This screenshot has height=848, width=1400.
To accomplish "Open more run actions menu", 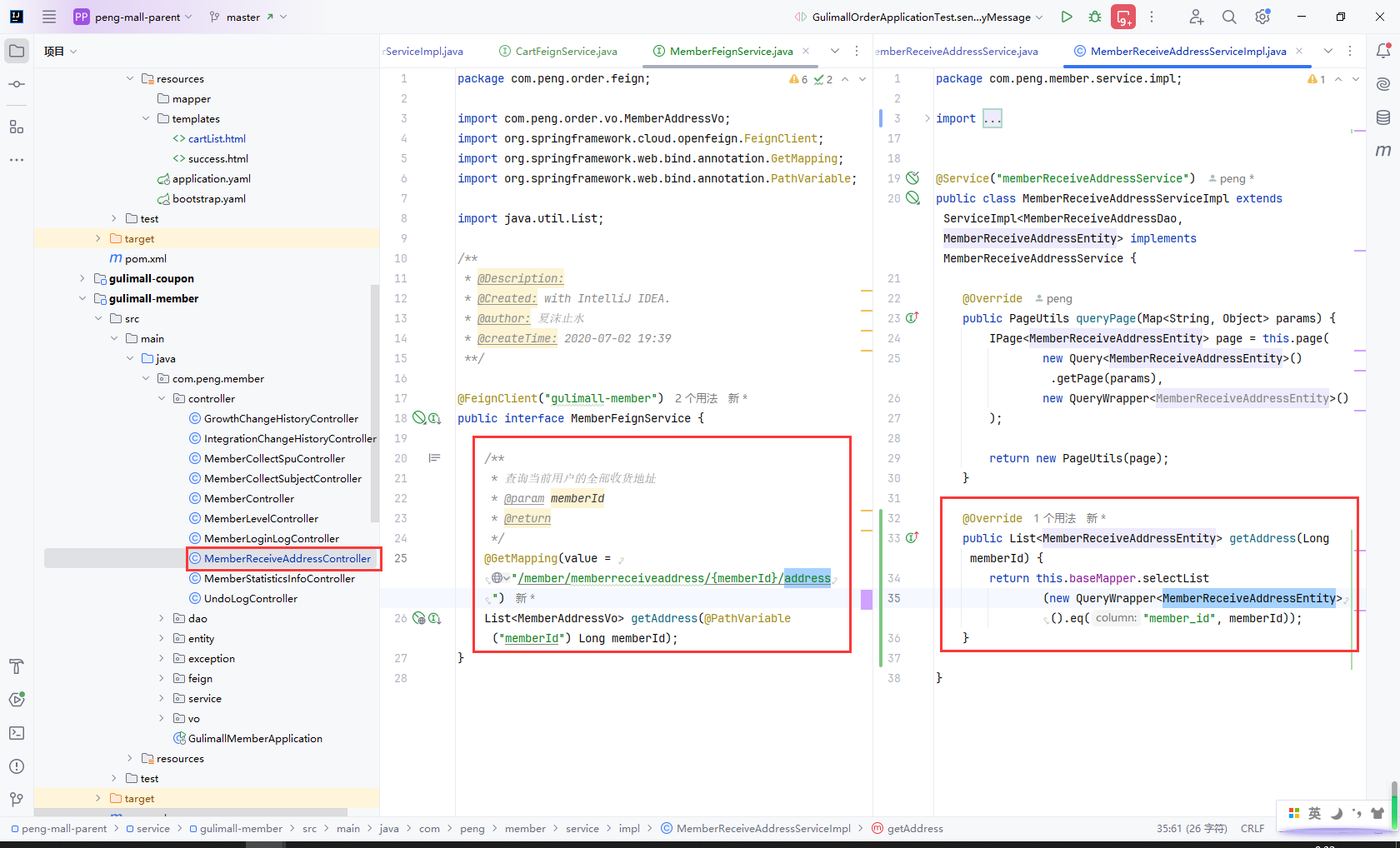I will pyautogui.click(x=1152, y=17).
